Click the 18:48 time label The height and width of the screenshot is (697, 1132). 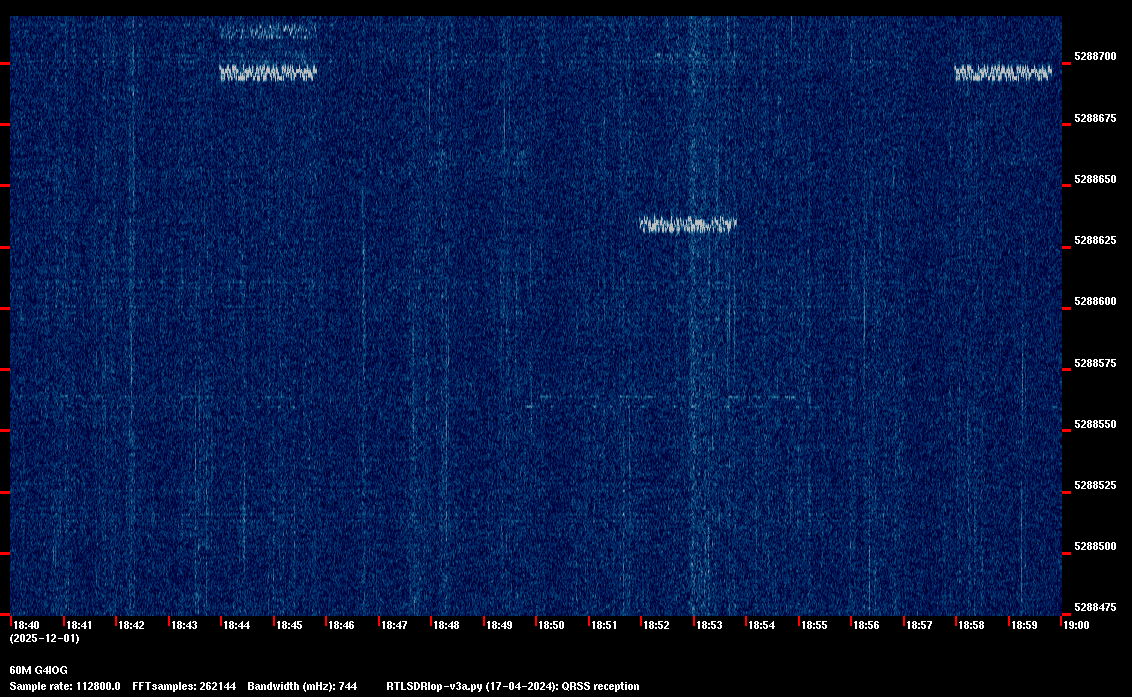tap(446, 625)
